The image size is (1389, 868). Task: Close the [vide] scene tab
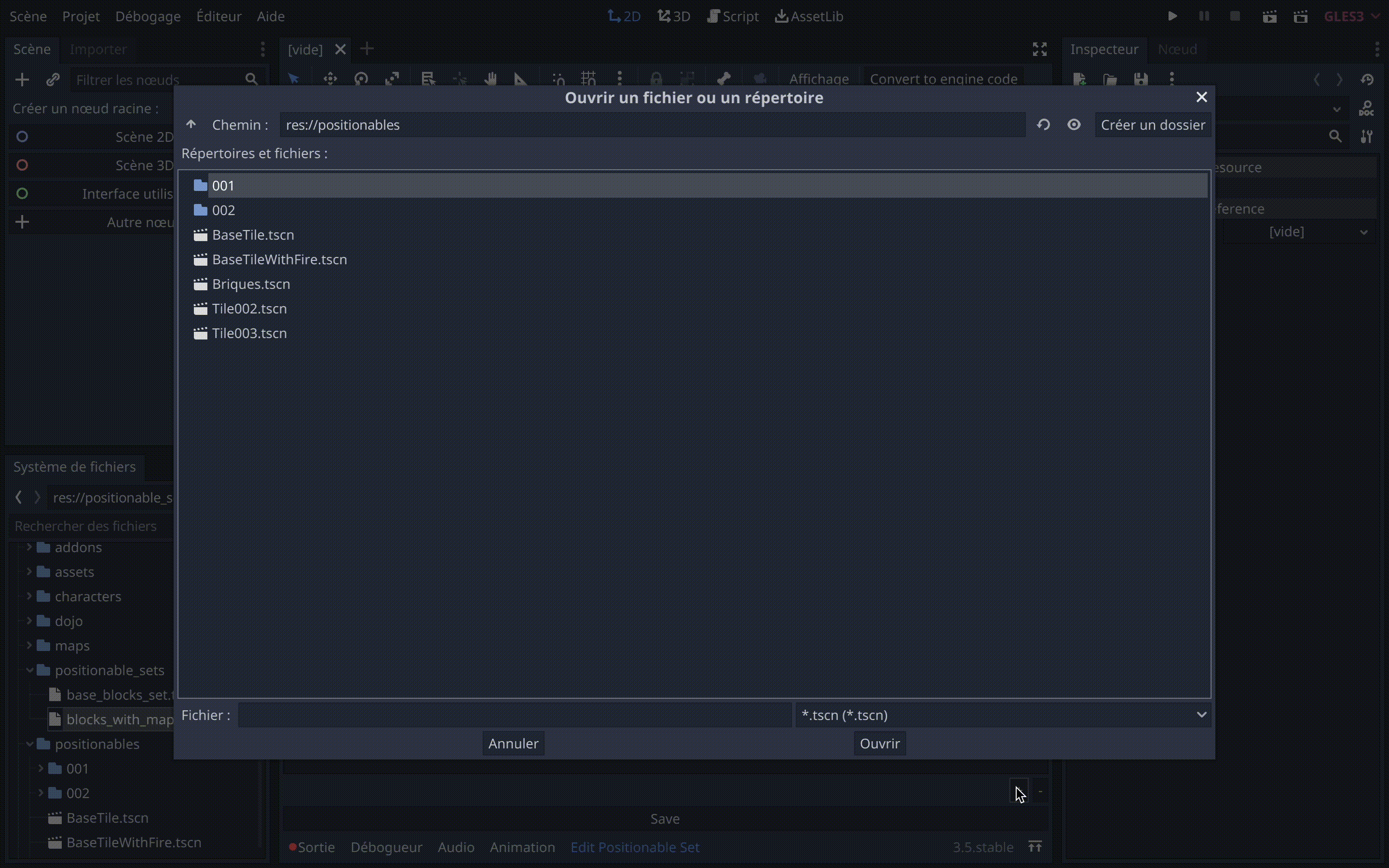coord(340,49)
